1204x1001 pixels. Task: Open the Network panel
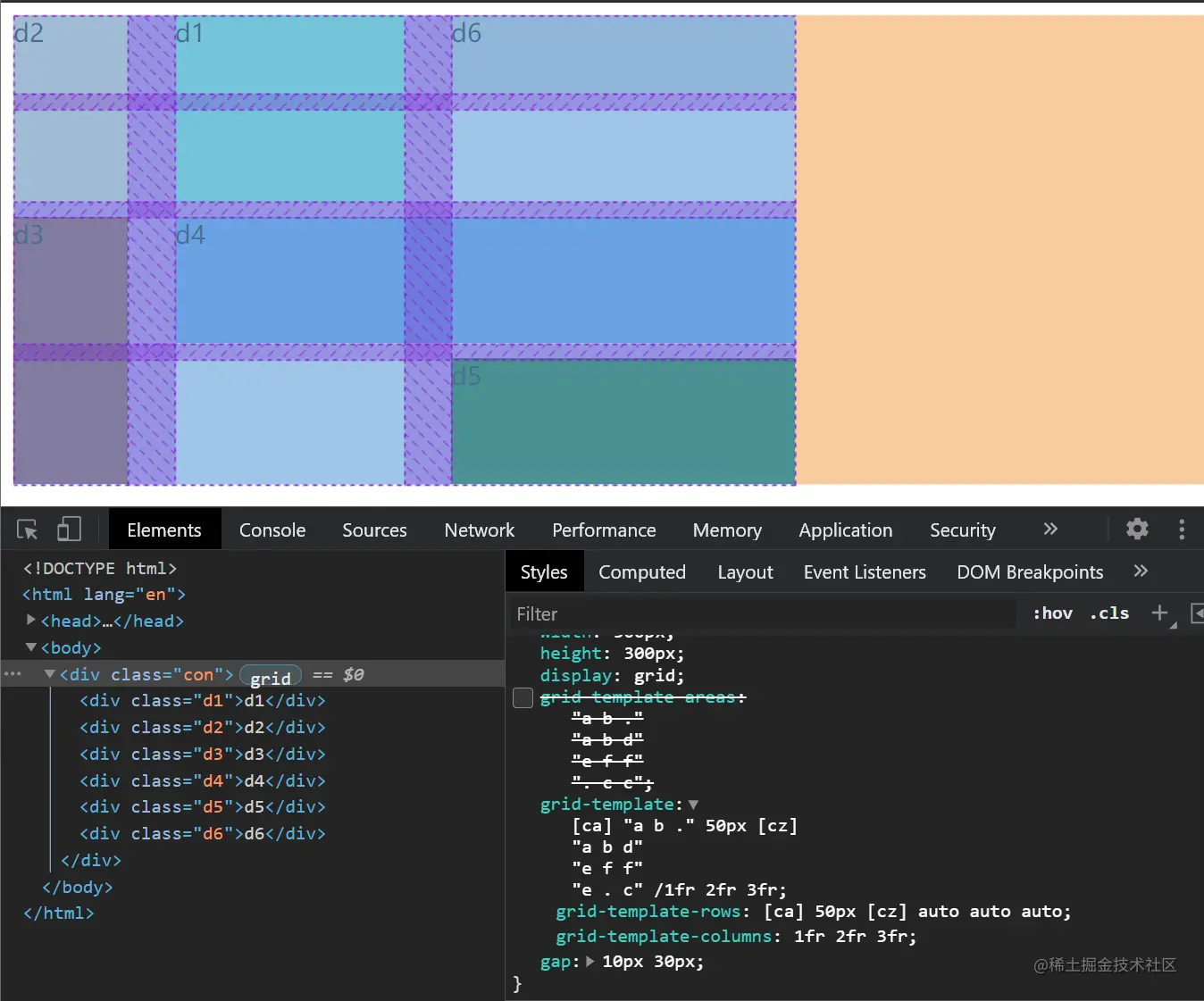[479, 529]
